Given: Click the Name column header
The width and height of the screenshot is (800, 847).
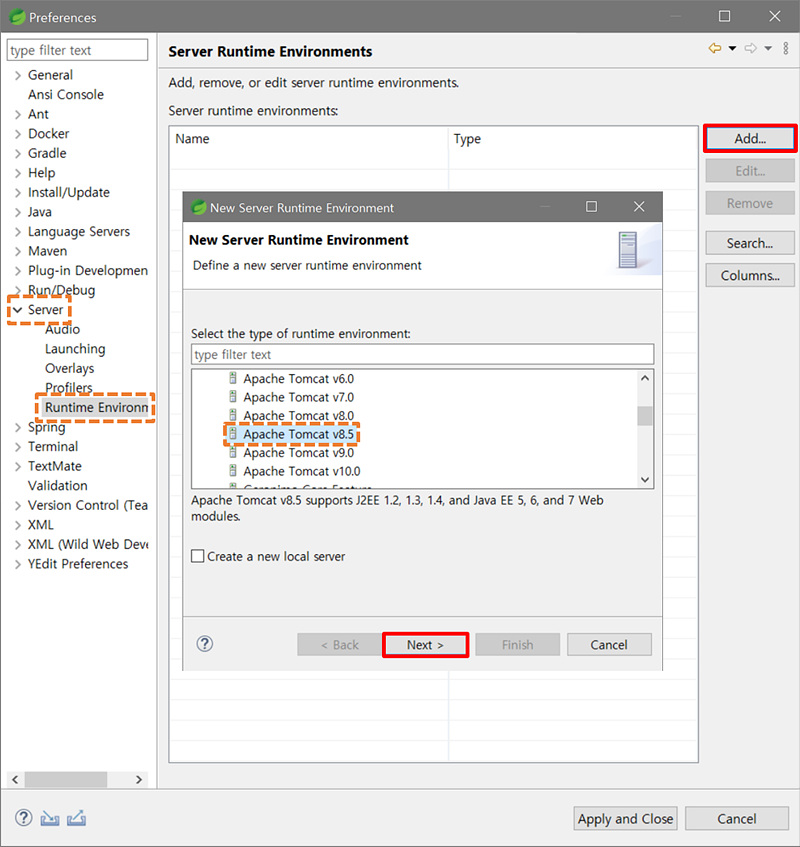Looking at the screenshot, I should (x=309, y=139).
